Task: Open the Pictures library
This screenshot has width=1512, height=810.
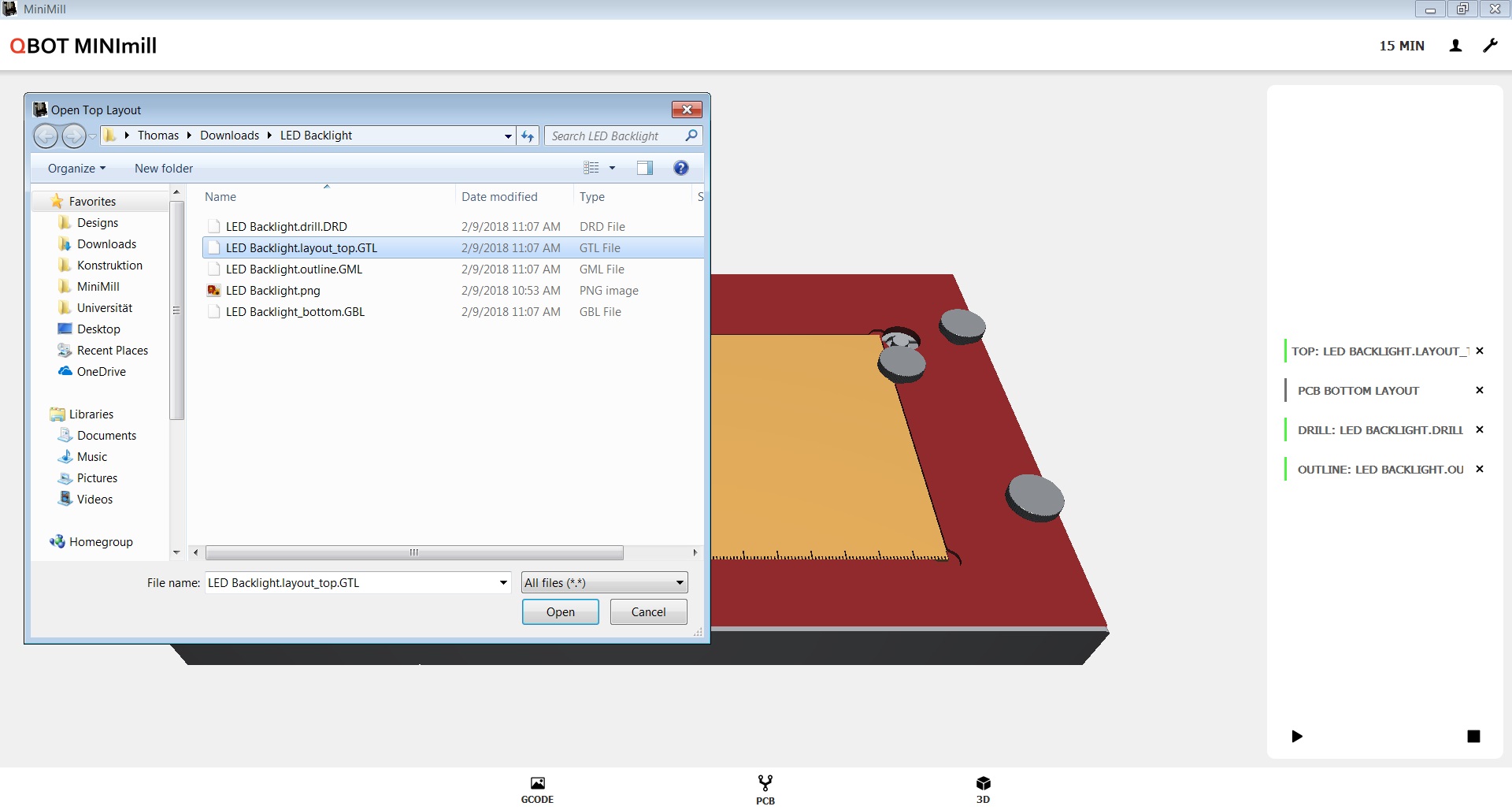Action: [97, 478]
